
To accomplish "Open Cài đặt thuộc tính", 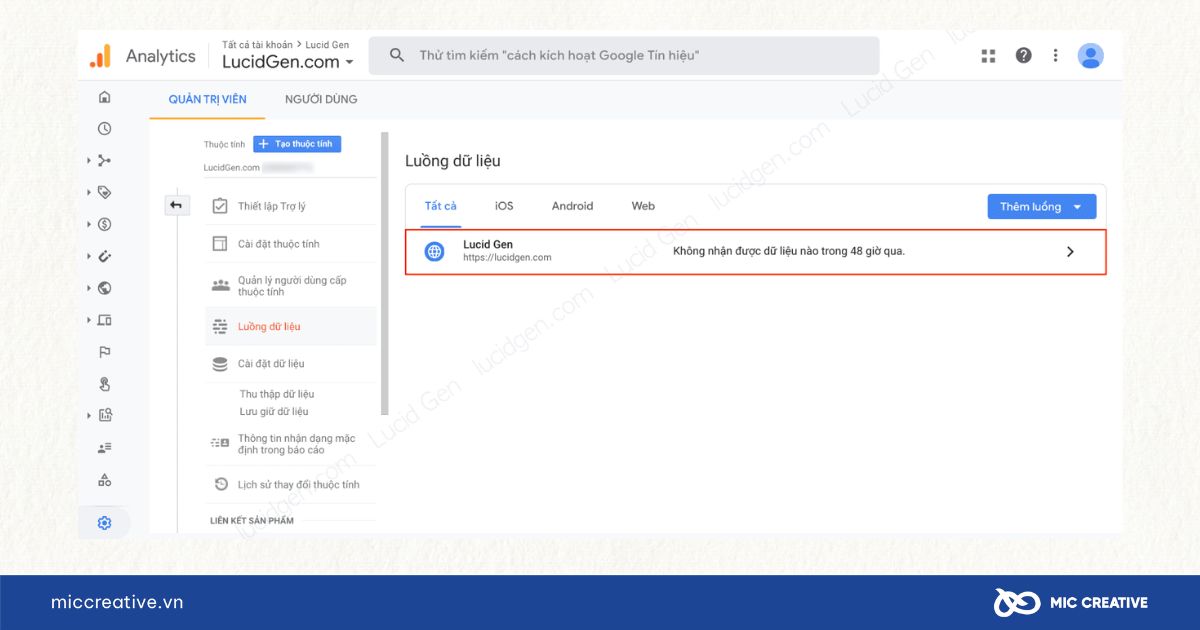I will point(290,244).
